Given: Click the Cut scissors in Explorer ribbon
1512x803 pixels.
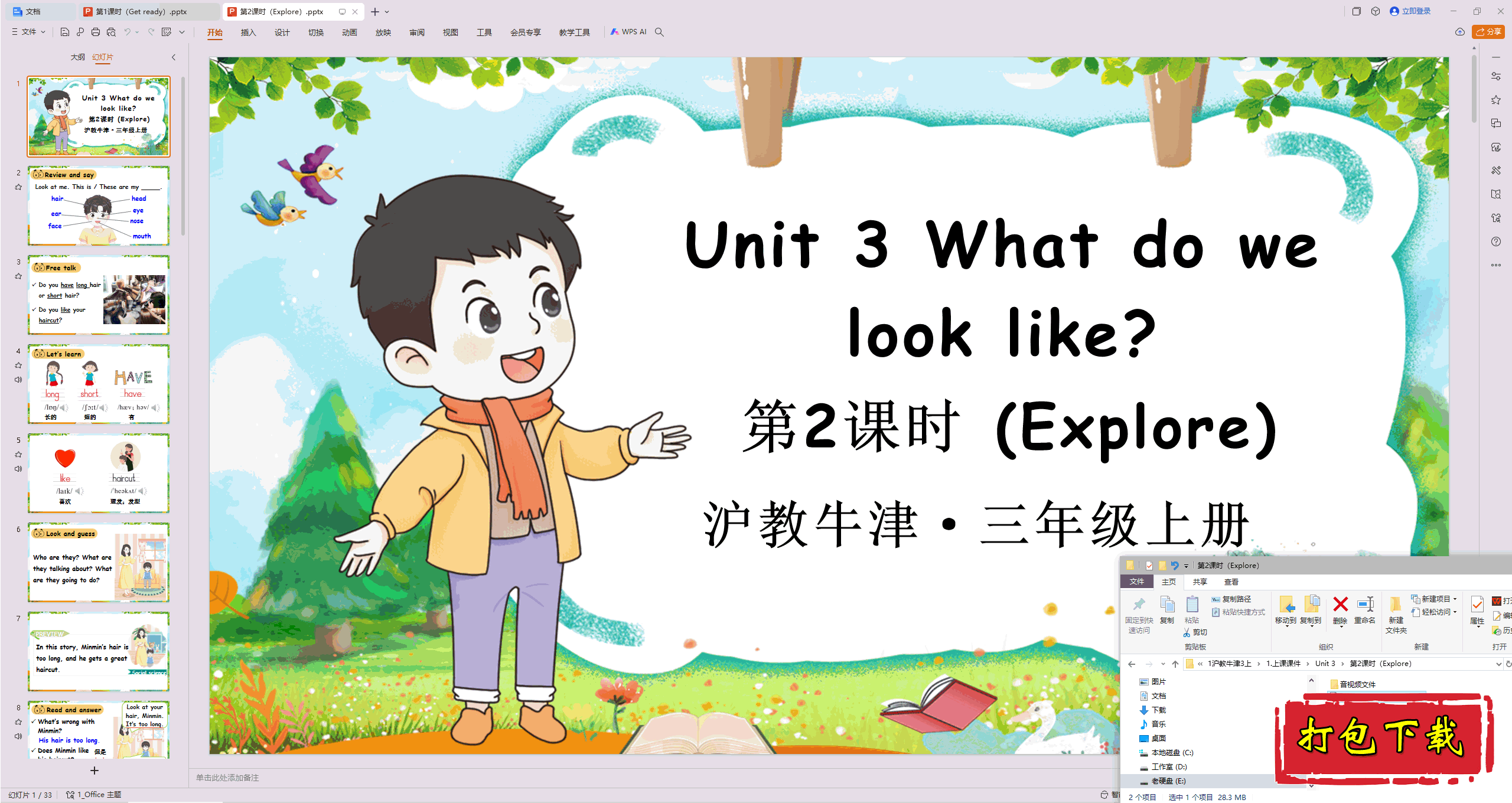Looking at the screenshot, I should 1195,632.
